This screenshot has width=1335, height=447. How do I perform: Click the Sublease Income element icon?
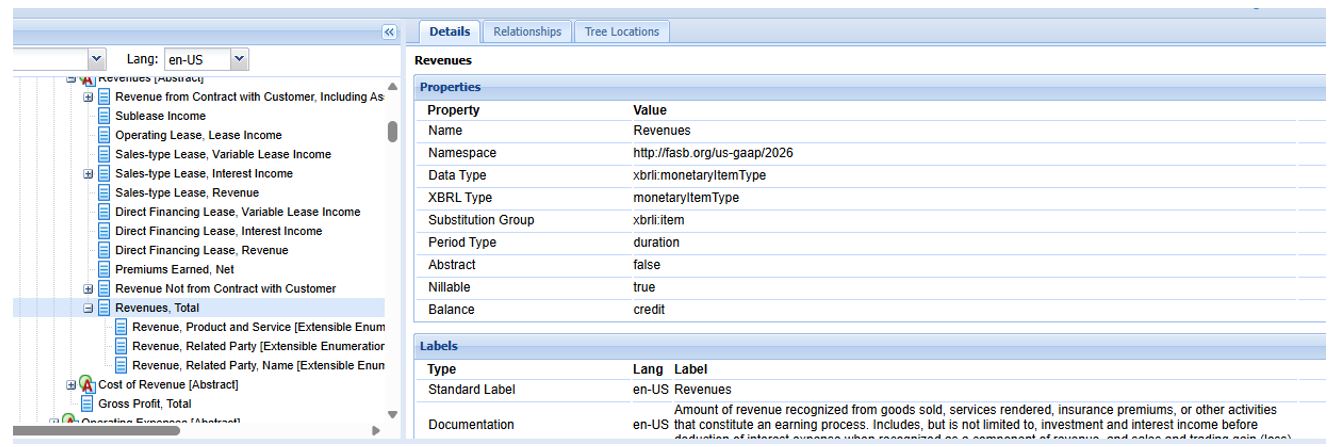(105, 116)
